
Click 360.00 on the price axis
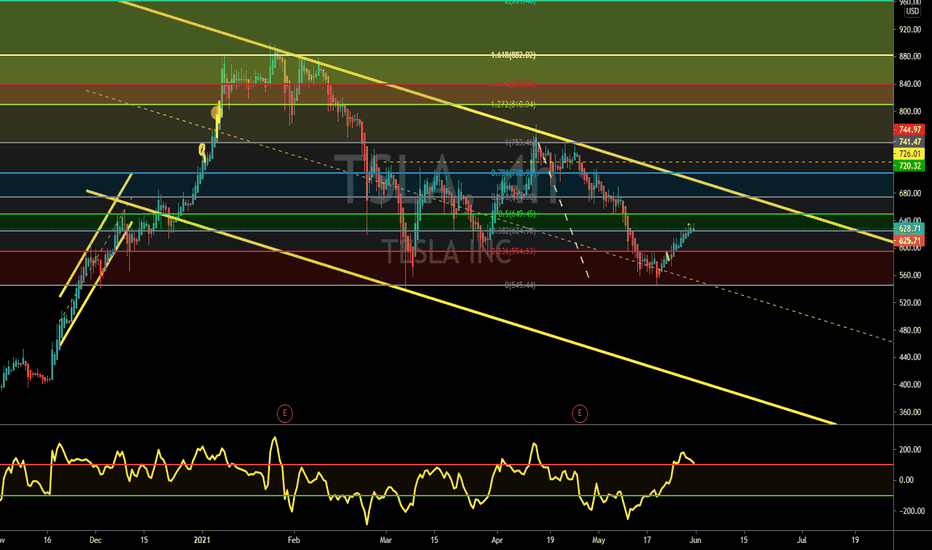pos(910,412)
